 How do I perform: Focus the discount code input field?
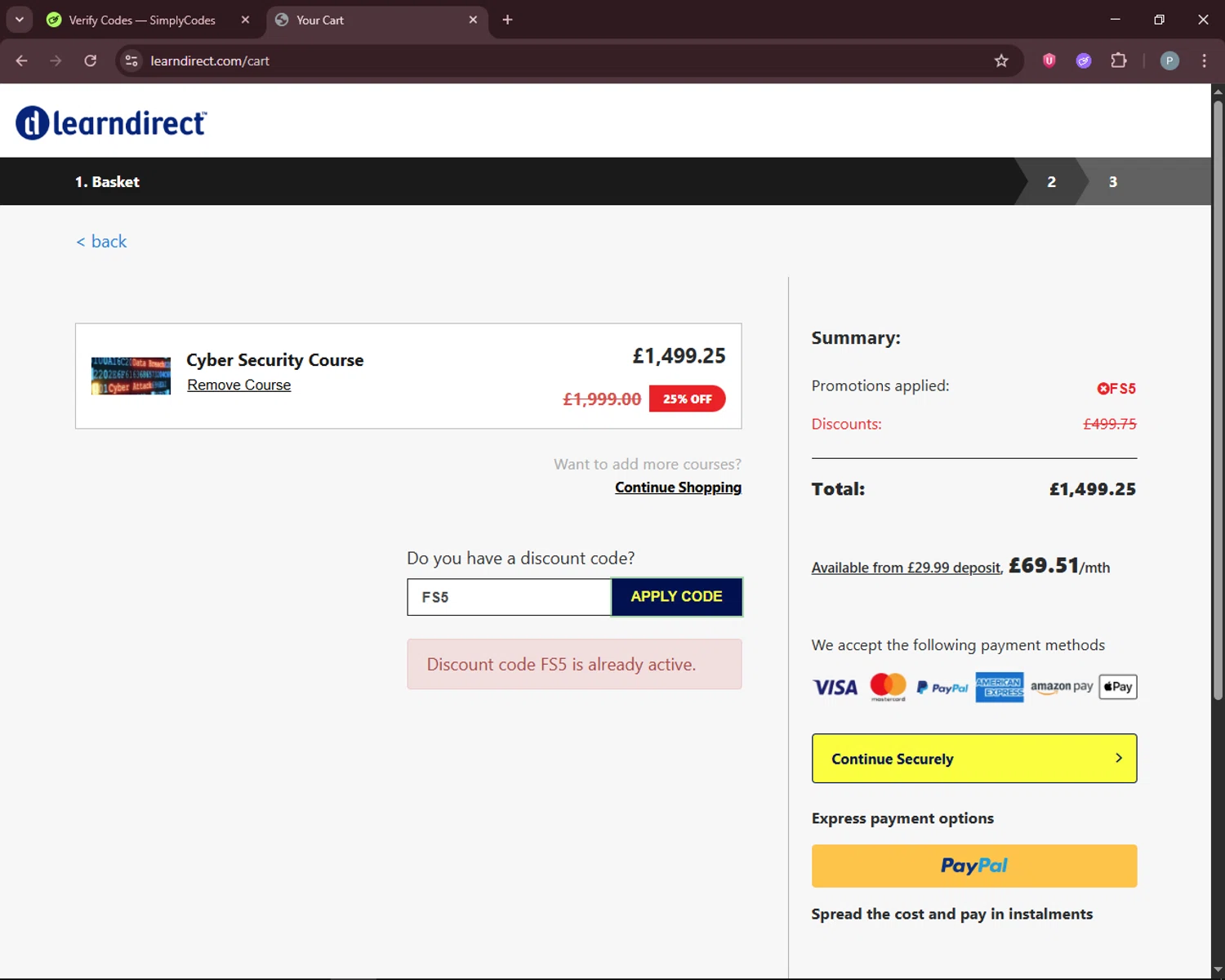509,597
